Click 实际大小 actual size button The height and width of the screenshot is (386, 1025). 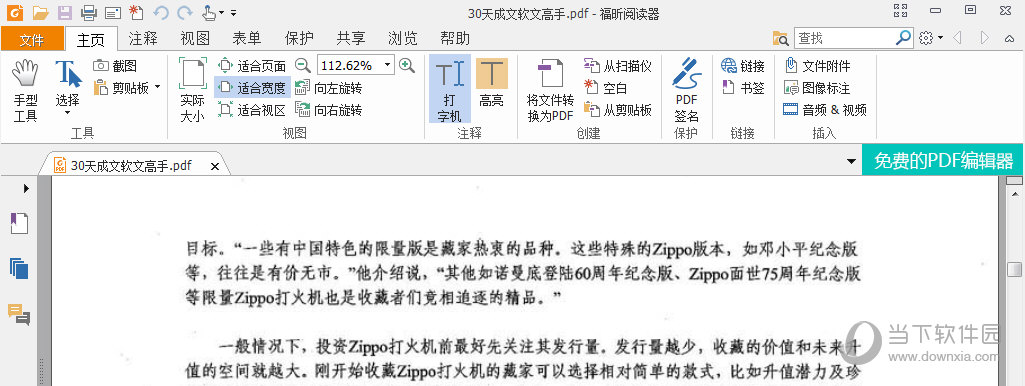pos(192,90)
